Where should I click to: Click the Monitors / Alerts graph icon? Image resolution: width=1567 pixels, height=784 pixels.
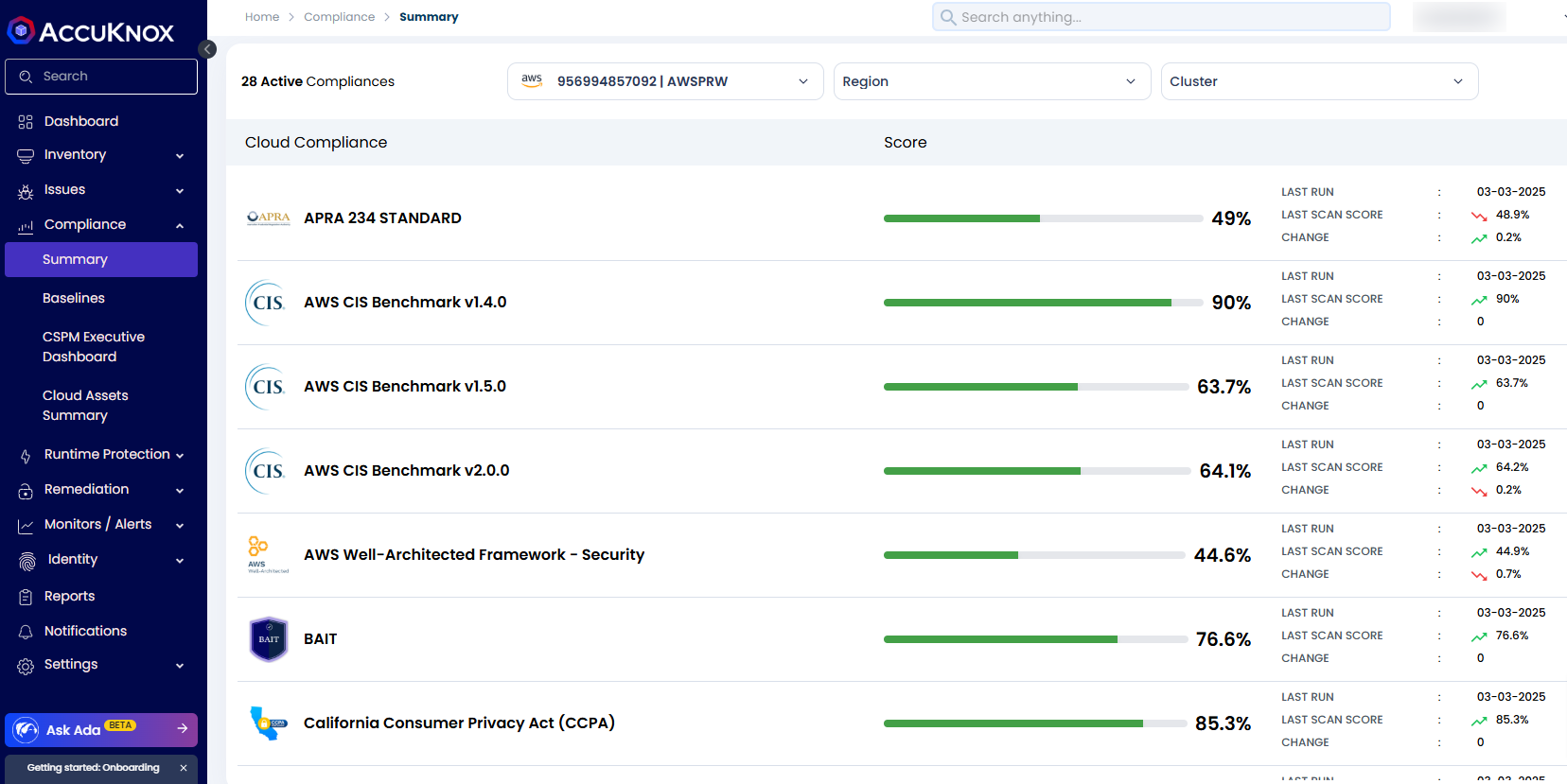pos(26,526)
